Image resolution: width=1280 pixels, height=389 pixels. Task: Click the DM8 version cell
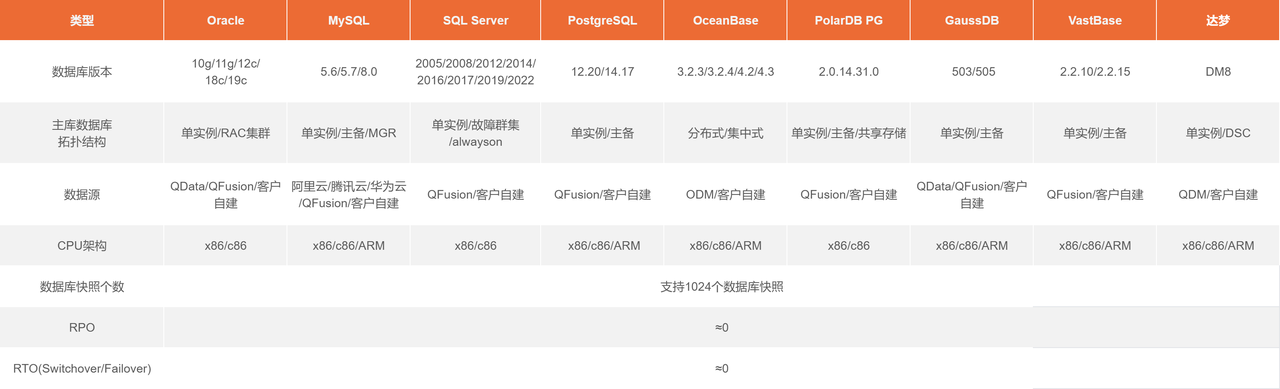pos(1218,72)
